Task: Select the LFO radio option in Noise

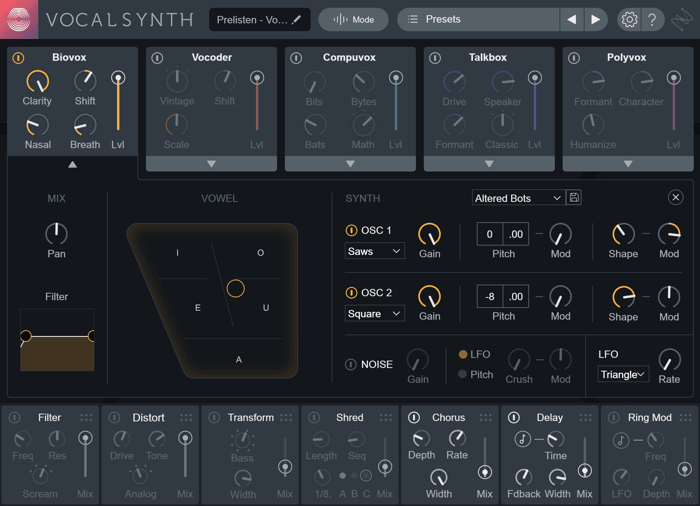Action: click(463, 354)
